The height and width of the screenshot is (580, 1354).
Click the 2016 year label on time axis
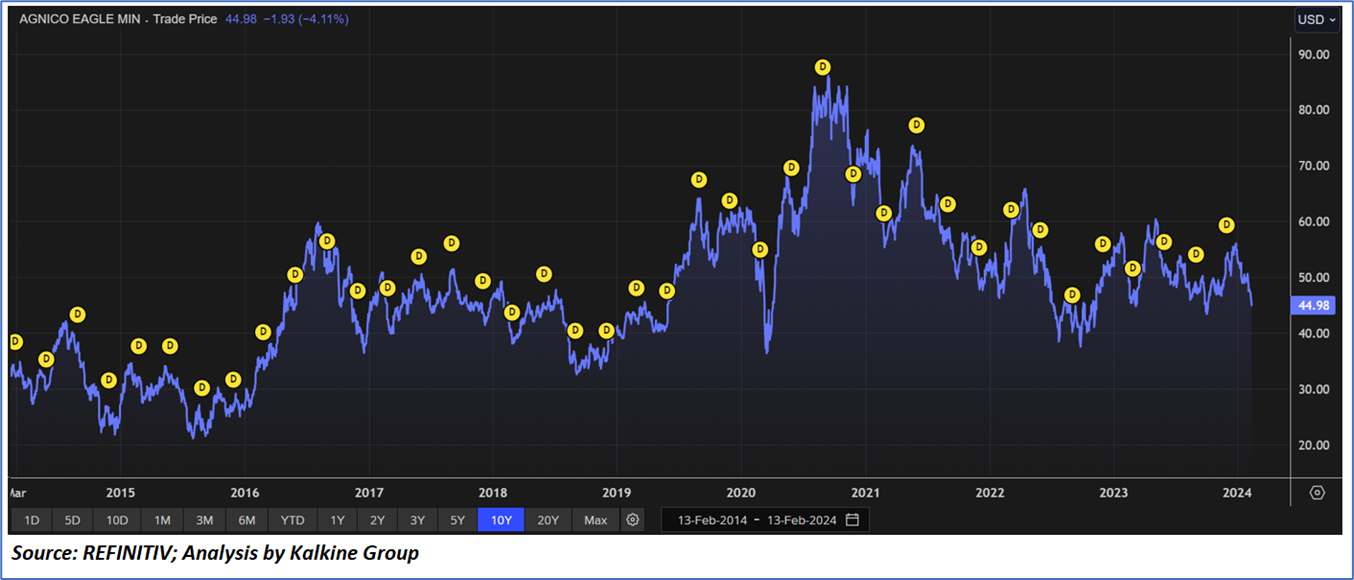coord(245,493)
